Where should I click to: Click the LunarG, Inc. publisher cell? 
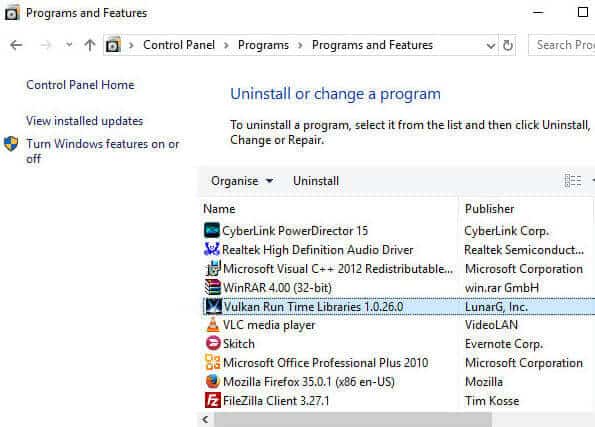click(496, 307)
